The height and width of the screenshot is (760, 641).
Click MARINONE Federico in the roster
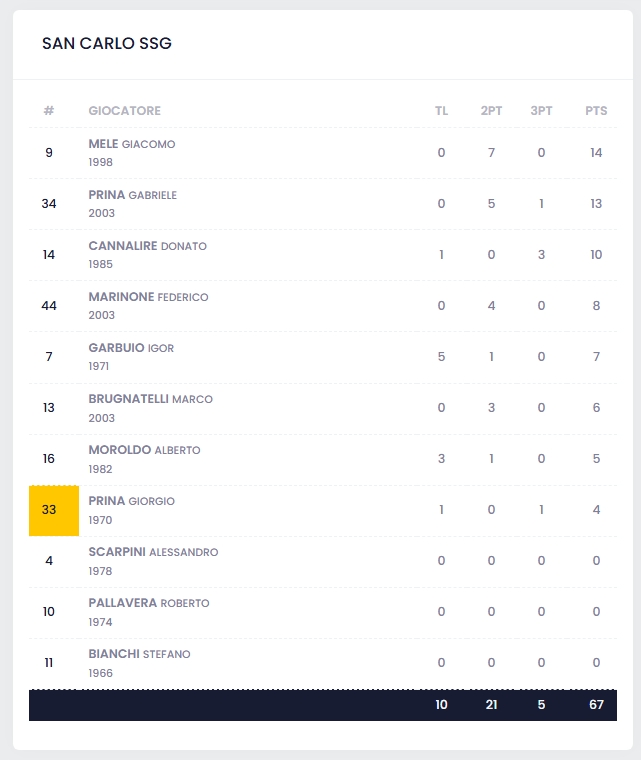click(x=148, y=297)
